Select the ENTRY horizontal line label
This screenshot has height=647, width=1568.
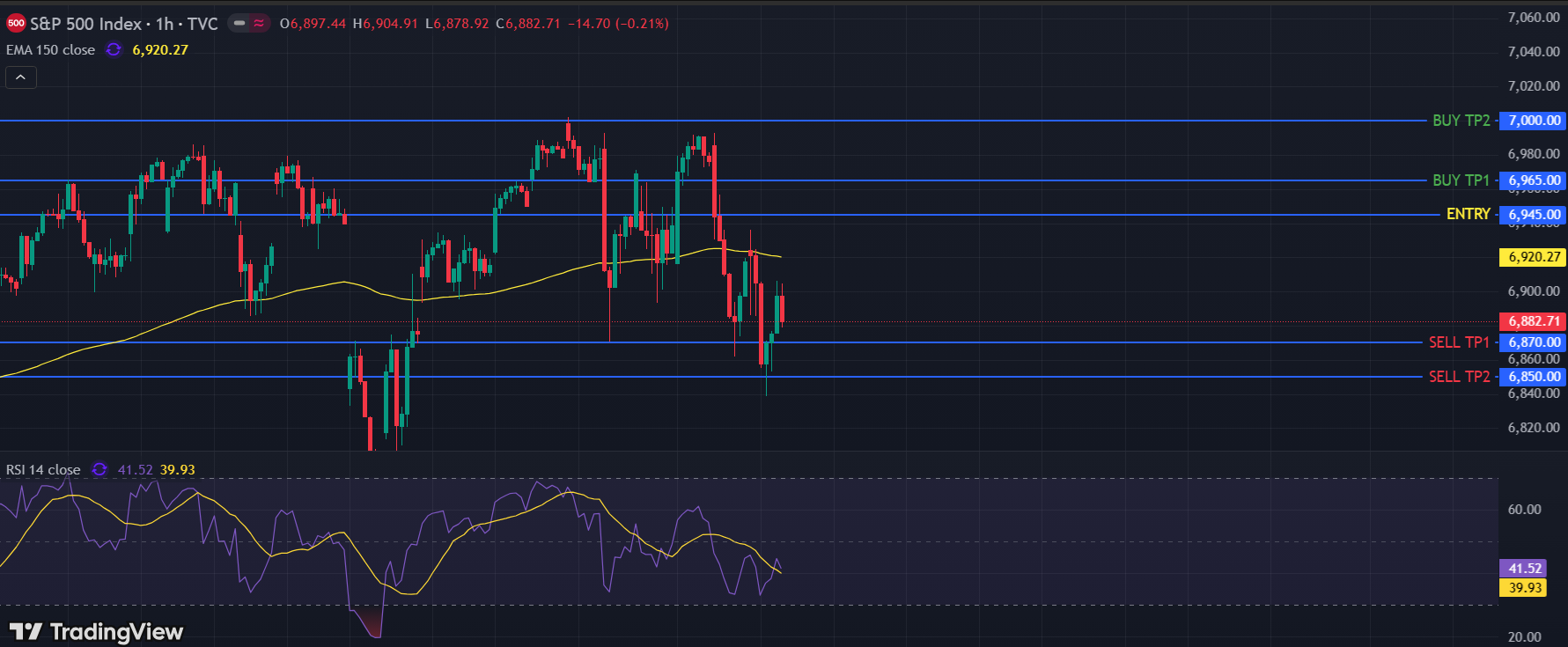tap(1468, 215)
